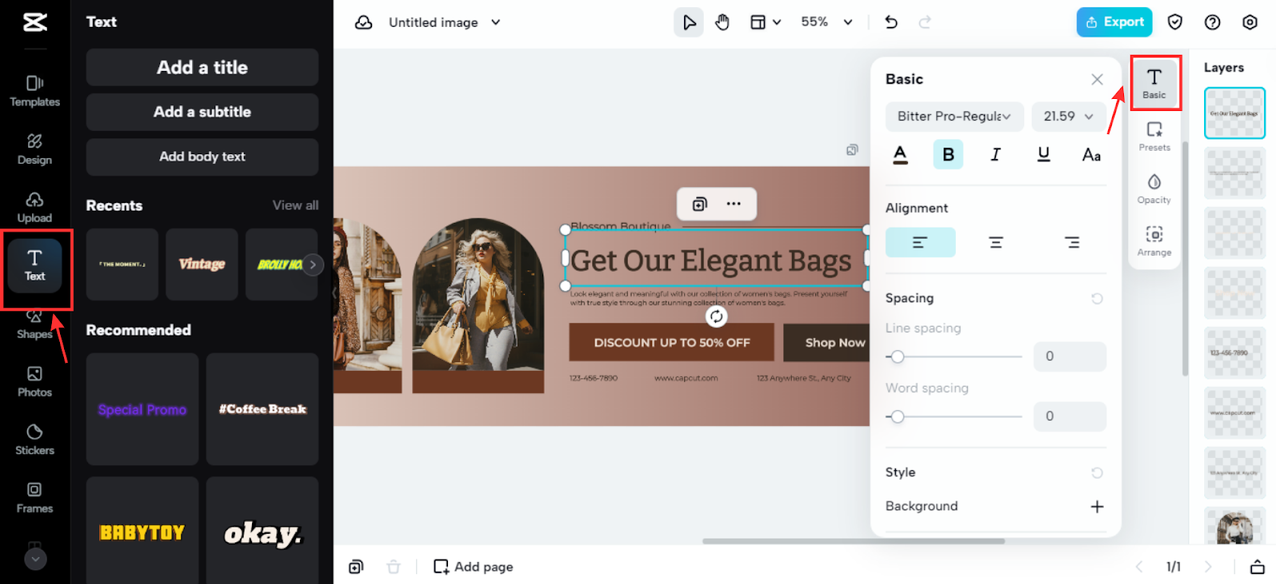1276x584 pixels.
Task: Toggle italic text formatting
Action: 996,155
